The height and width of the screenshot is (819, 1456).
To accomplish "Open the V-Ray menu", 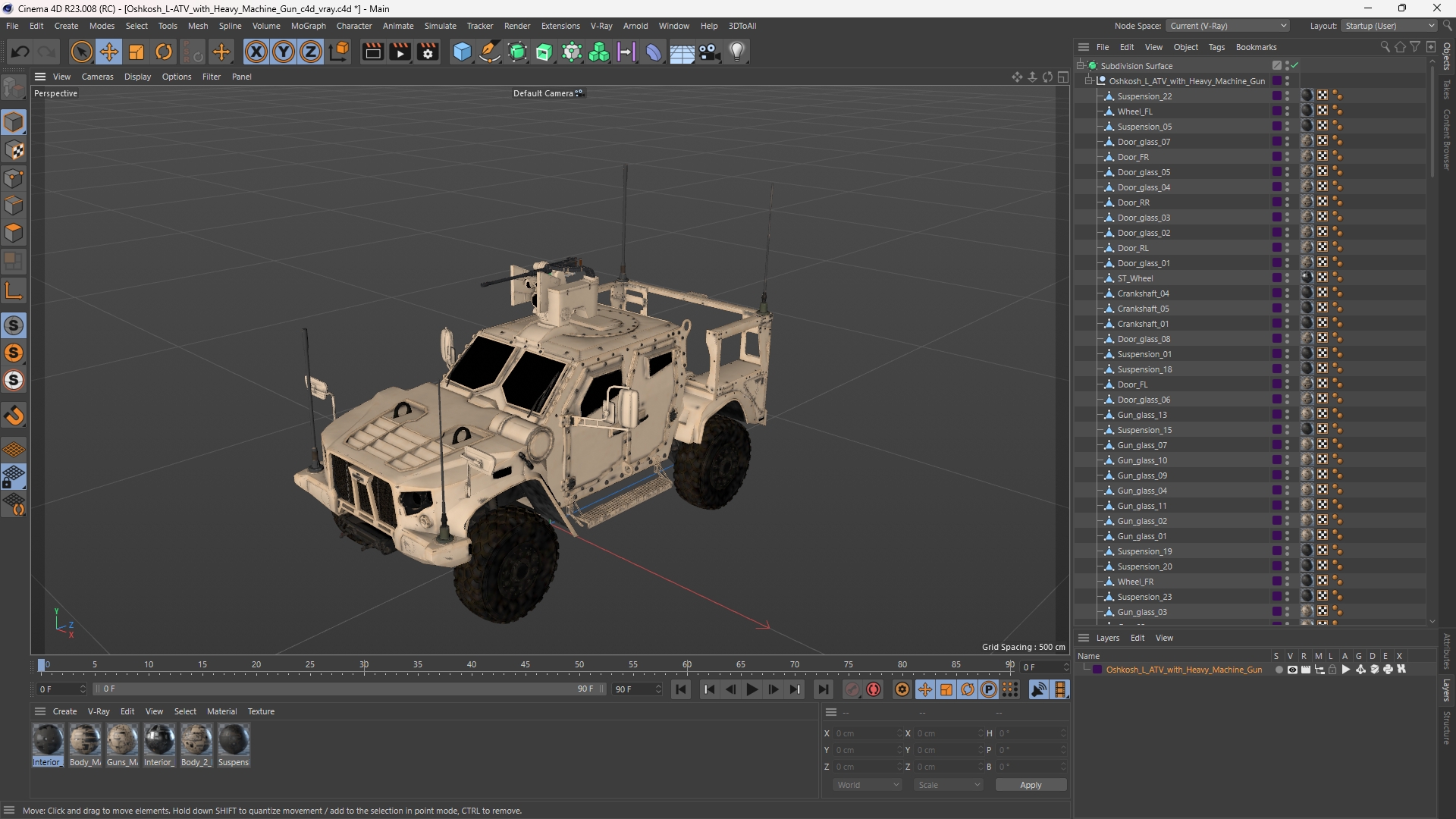I will pos(601,26).
